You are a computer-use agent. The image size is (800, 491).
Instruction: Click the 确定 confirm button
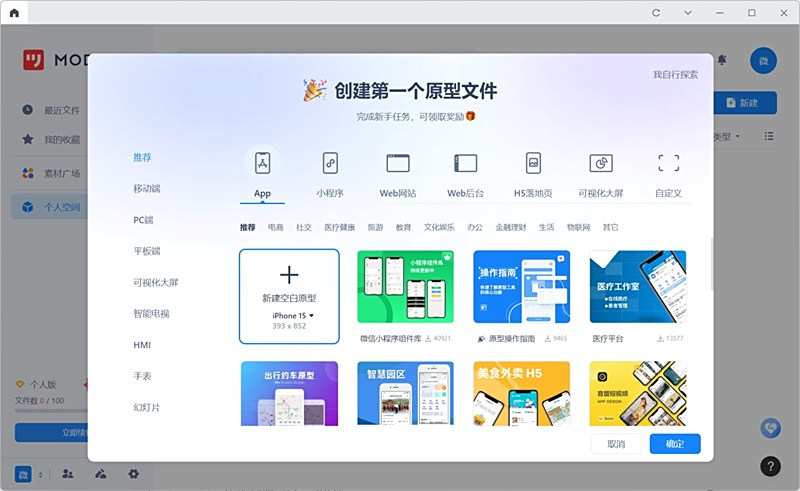coord(674,444)
